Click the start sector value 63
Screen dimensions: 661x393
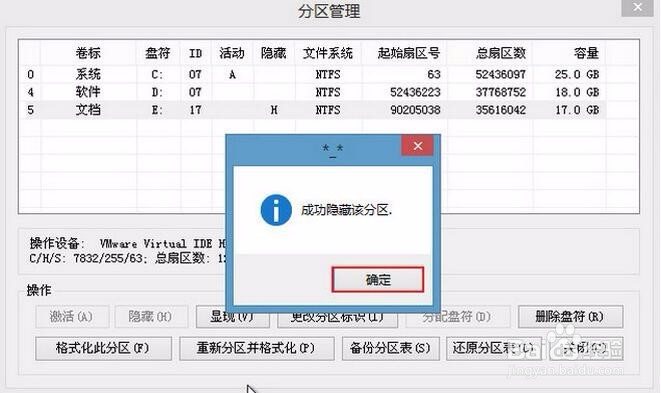tap(434, 75)
